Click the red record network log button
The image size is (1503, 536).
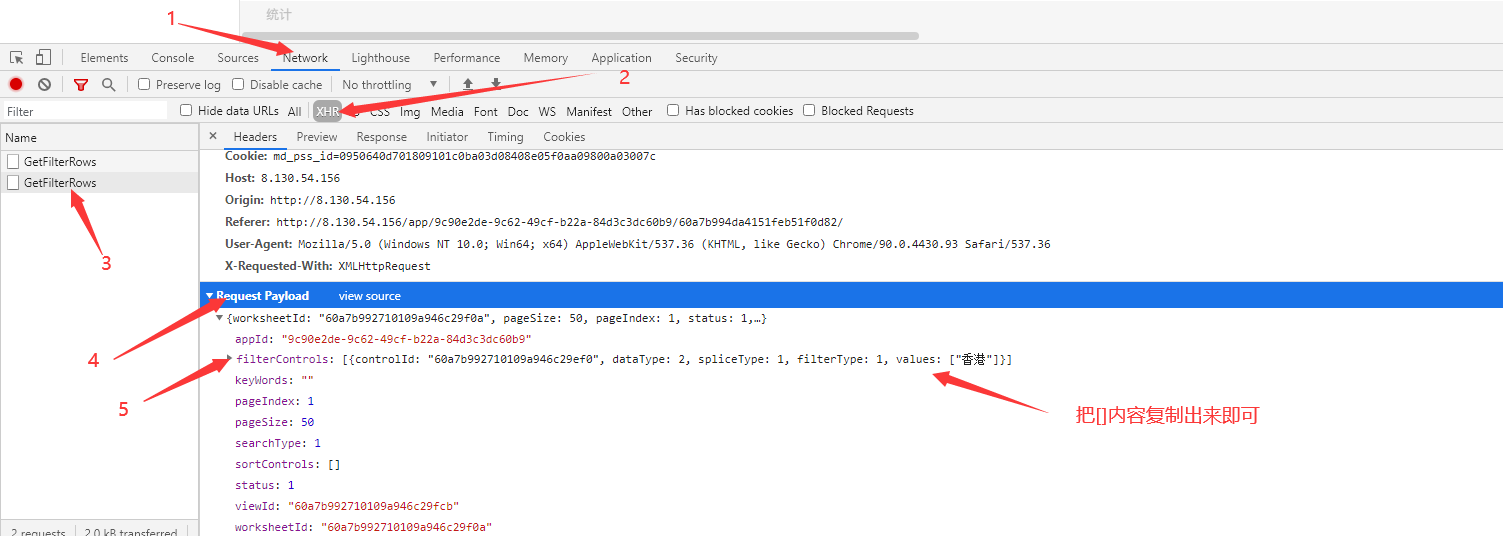16,85
